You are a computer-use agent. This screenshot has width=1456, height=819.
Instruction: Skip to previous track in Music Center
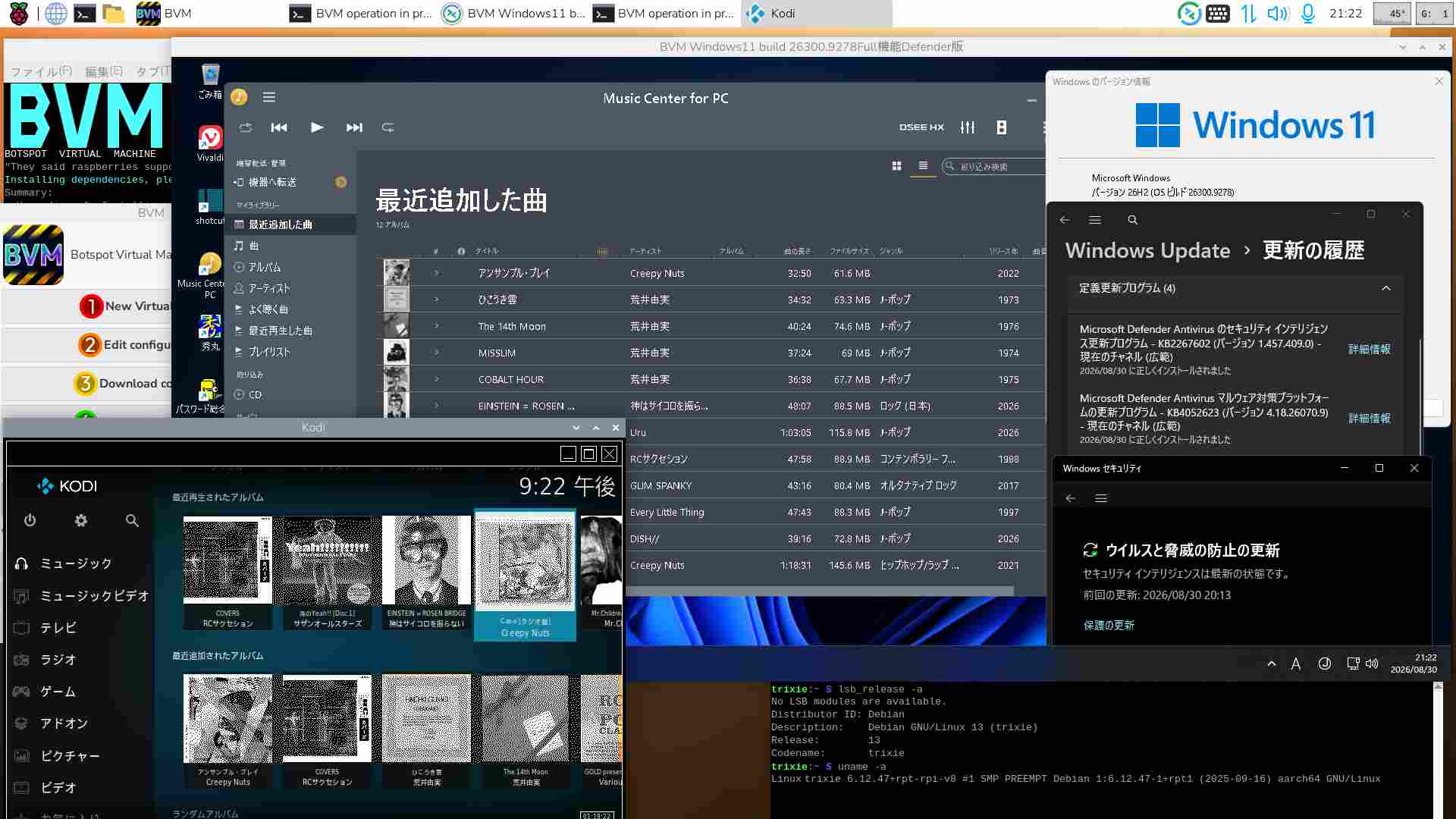(x=279, y=127)
